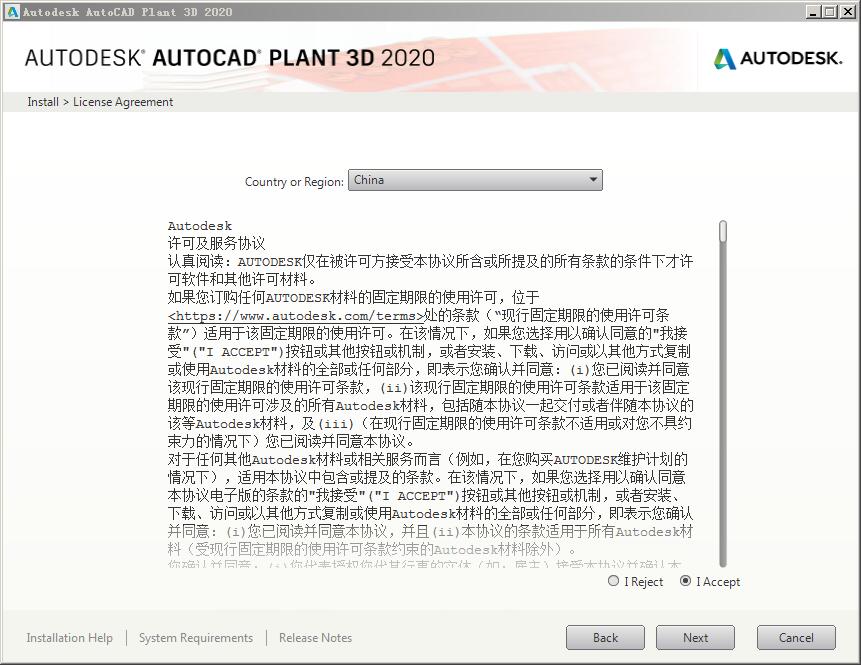861x665 pixels.
Task: Click the Autodesk logo at top right
Action: click(x=778, y=58)
